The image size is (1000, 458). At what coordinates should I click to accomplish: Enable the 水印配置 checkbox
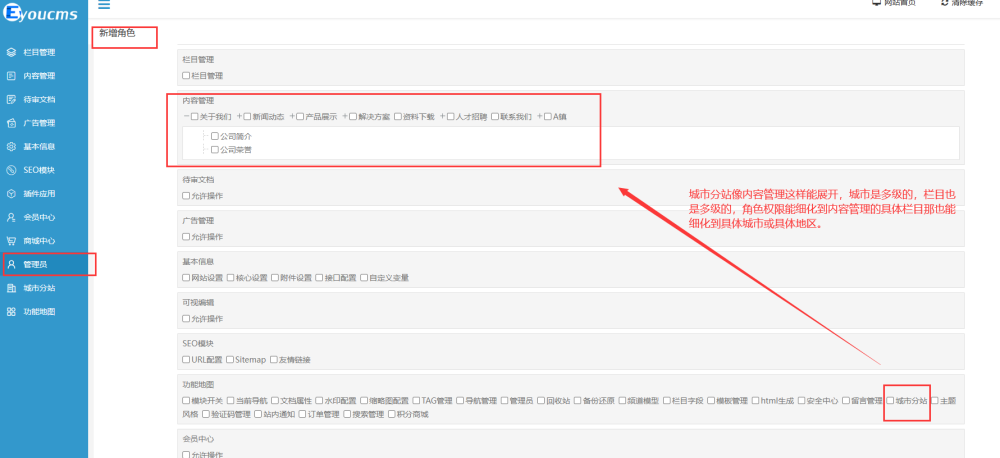point(320,401)
